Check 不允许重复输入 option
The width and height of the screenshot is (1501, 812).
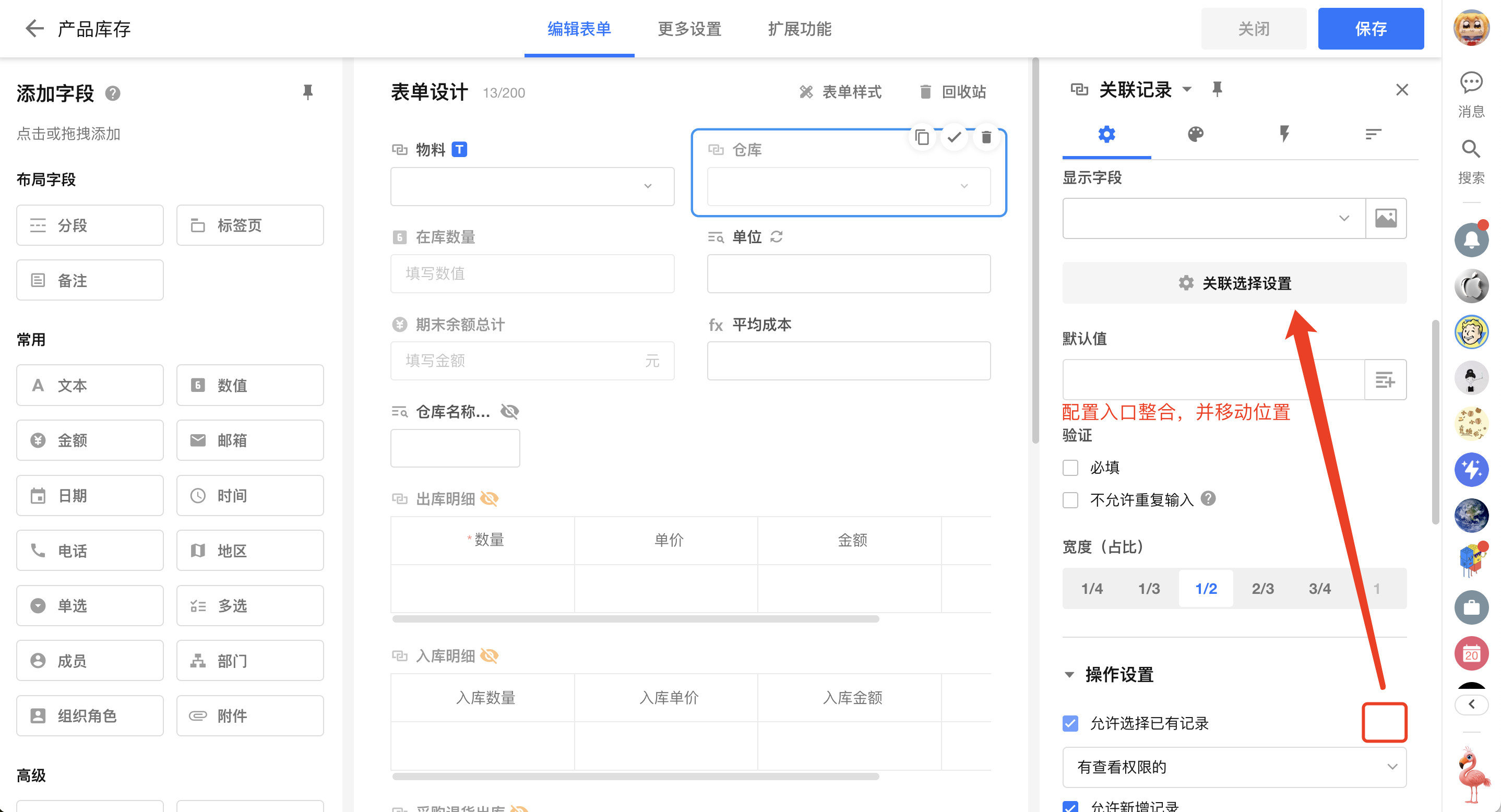point(1070,500)
